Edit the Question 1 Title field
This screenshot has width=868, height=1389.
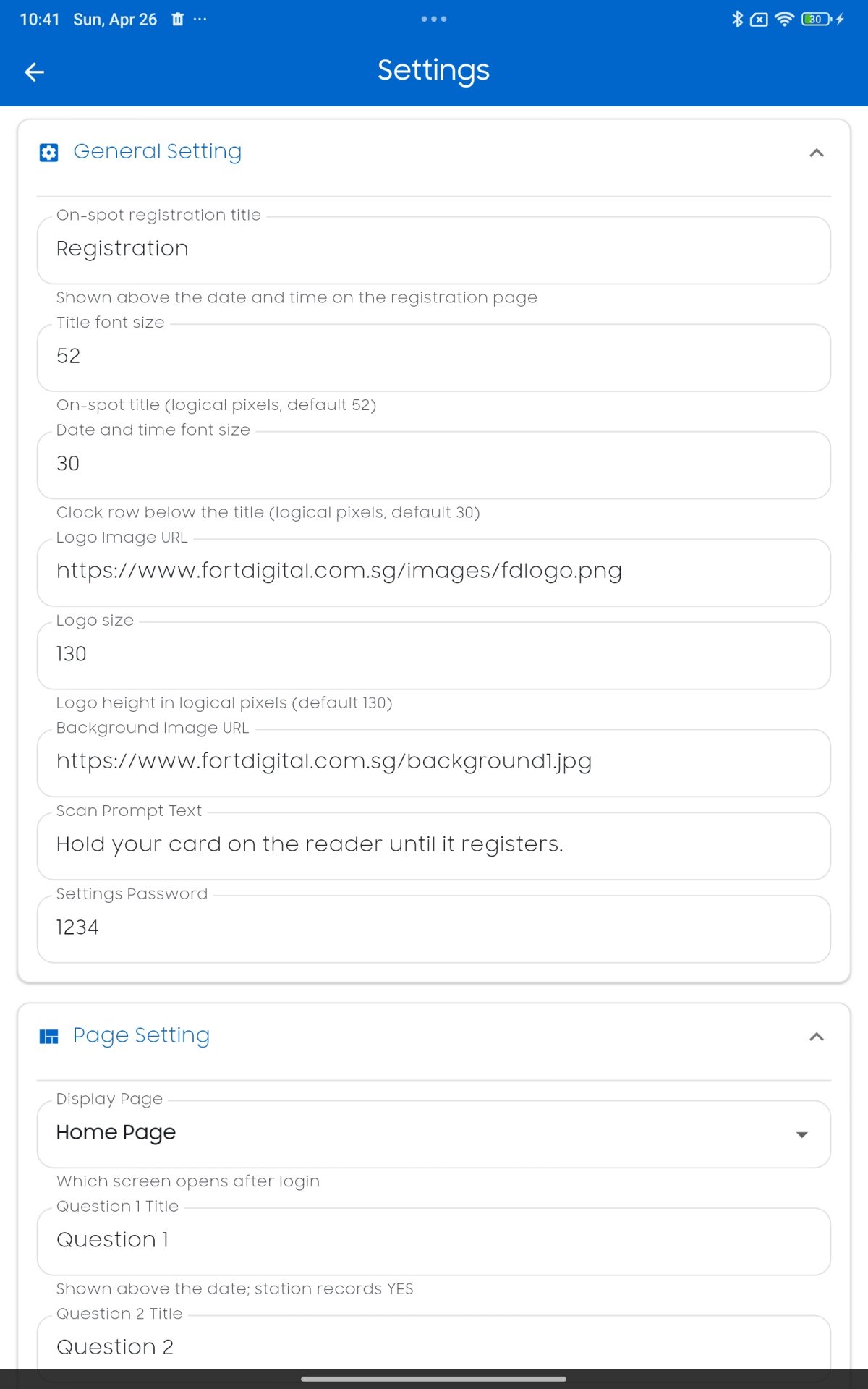tap(434, 1241)
